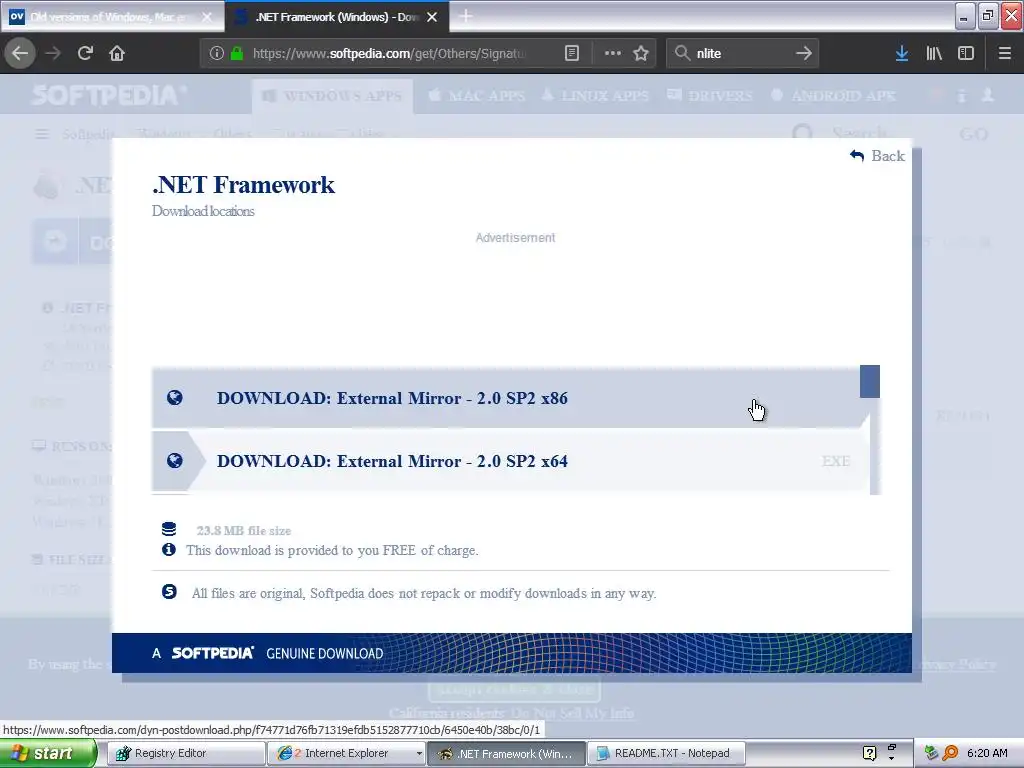Open Drivers category tab
This screenshot has height=768, width=1024.
pyautogui.click(x=710, y=96)
